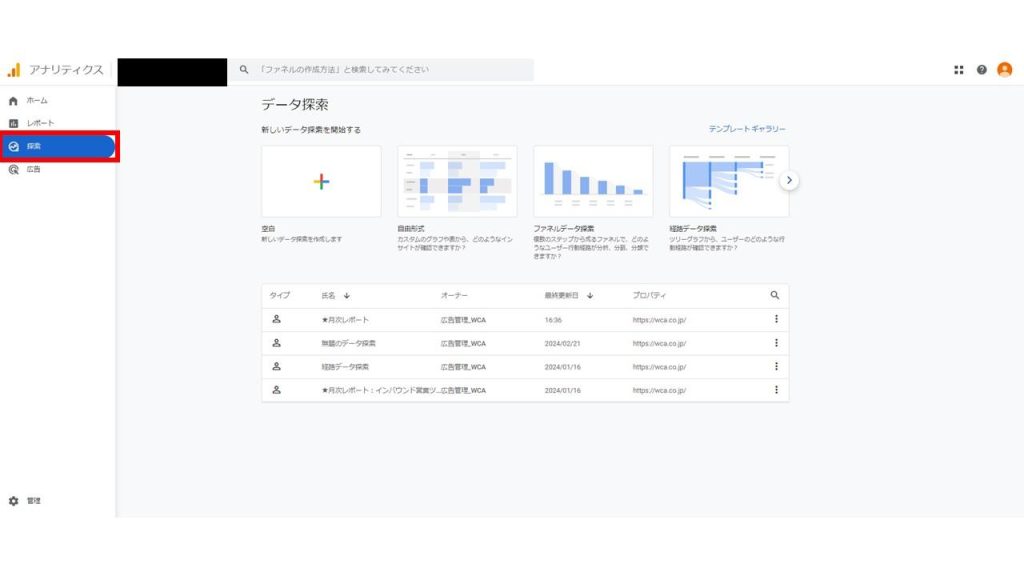Open the ★月次レポート：インバウンド exploration

379,391
